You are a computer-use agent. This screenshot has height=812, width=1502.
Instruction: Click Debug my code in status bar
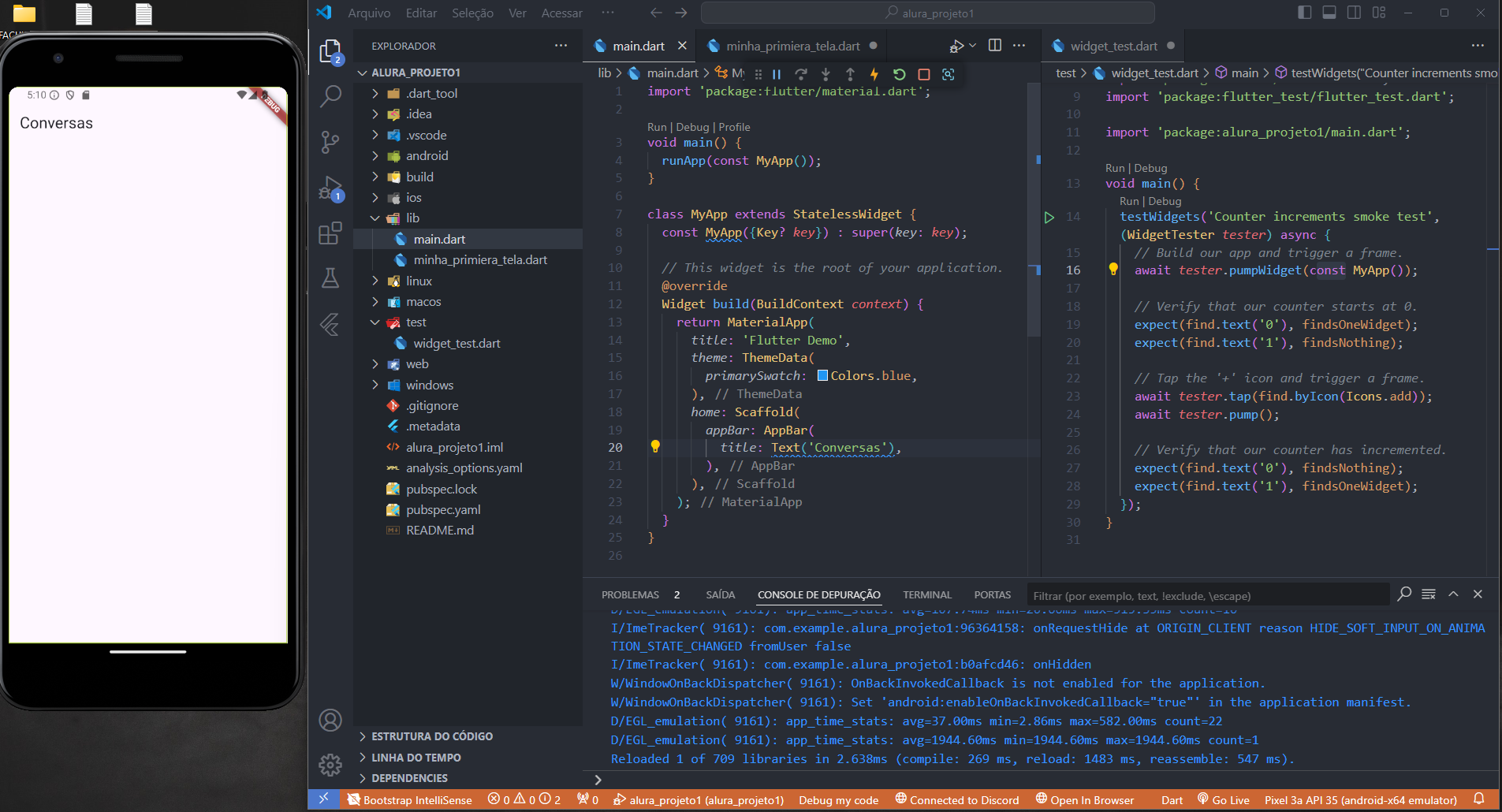[838, 799]
